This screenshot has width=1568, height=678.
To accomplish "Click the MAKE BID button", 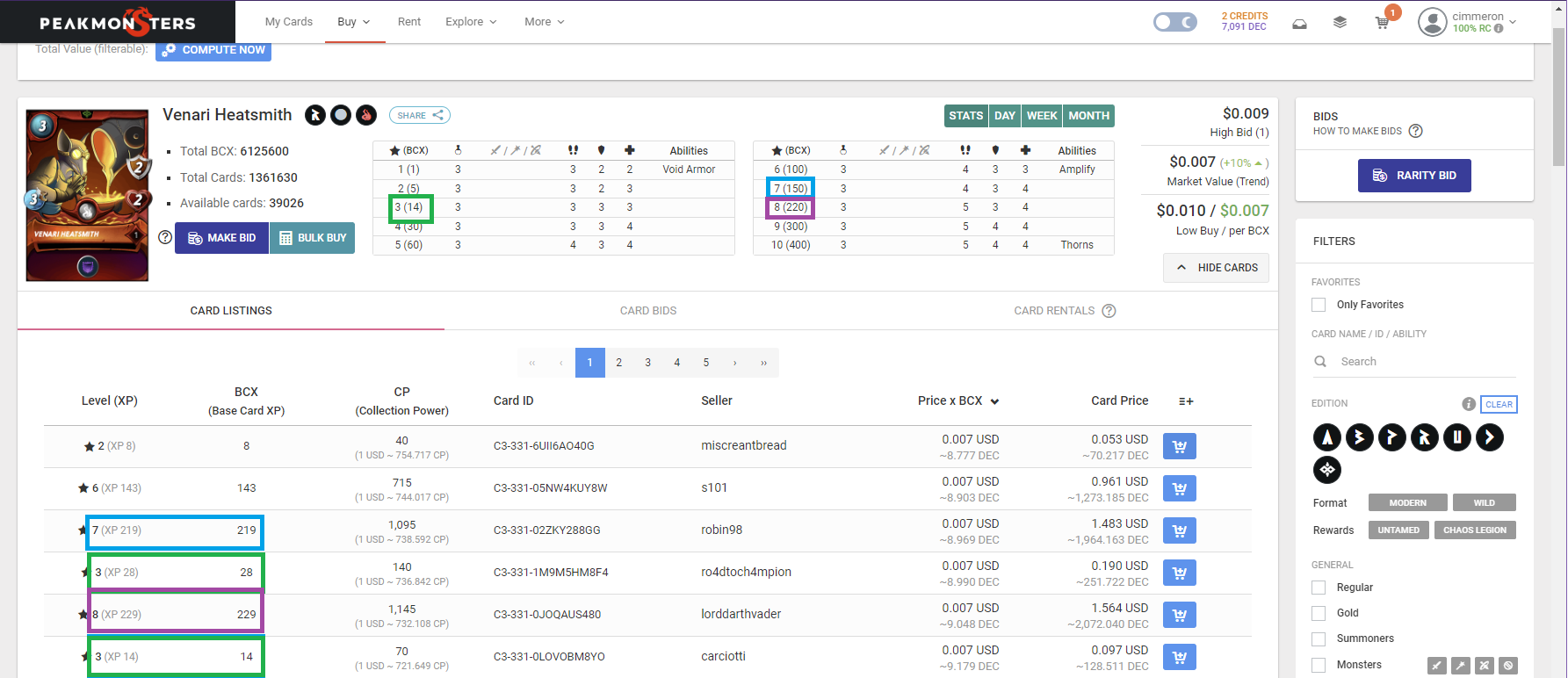I will pos(221,238).
